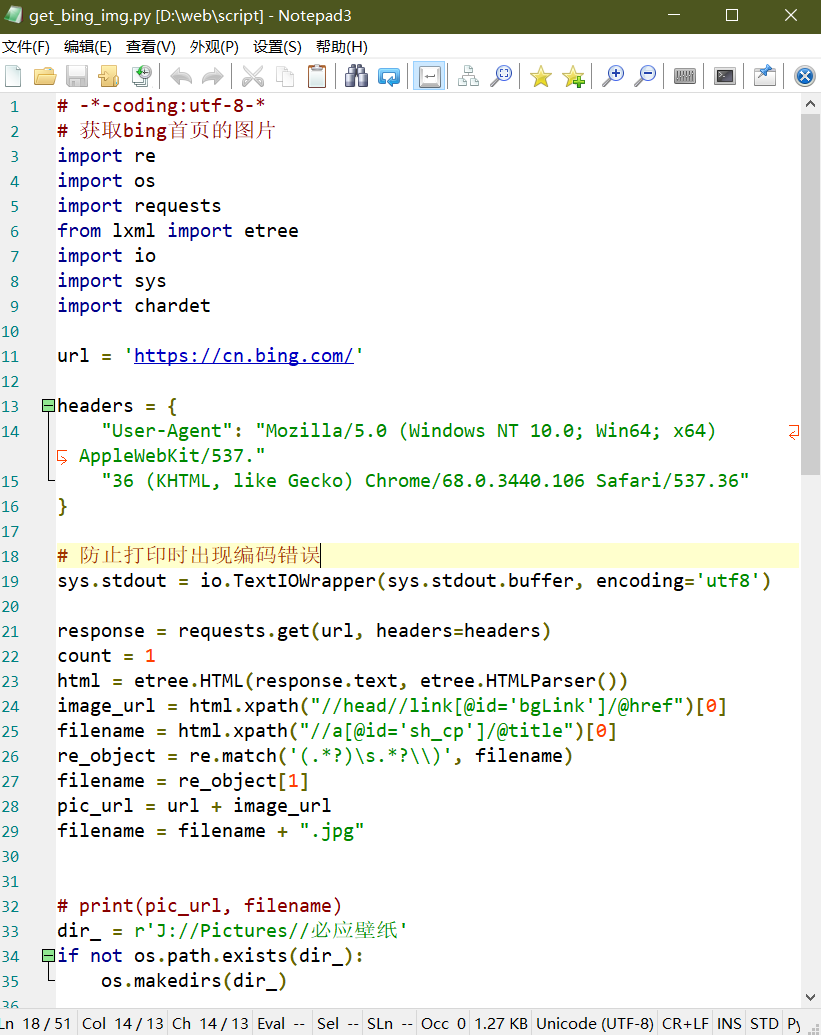Click the magnifier focus view icon
Image resolution: width=821 pixels, height=1035 pixels.
point(501,77)
